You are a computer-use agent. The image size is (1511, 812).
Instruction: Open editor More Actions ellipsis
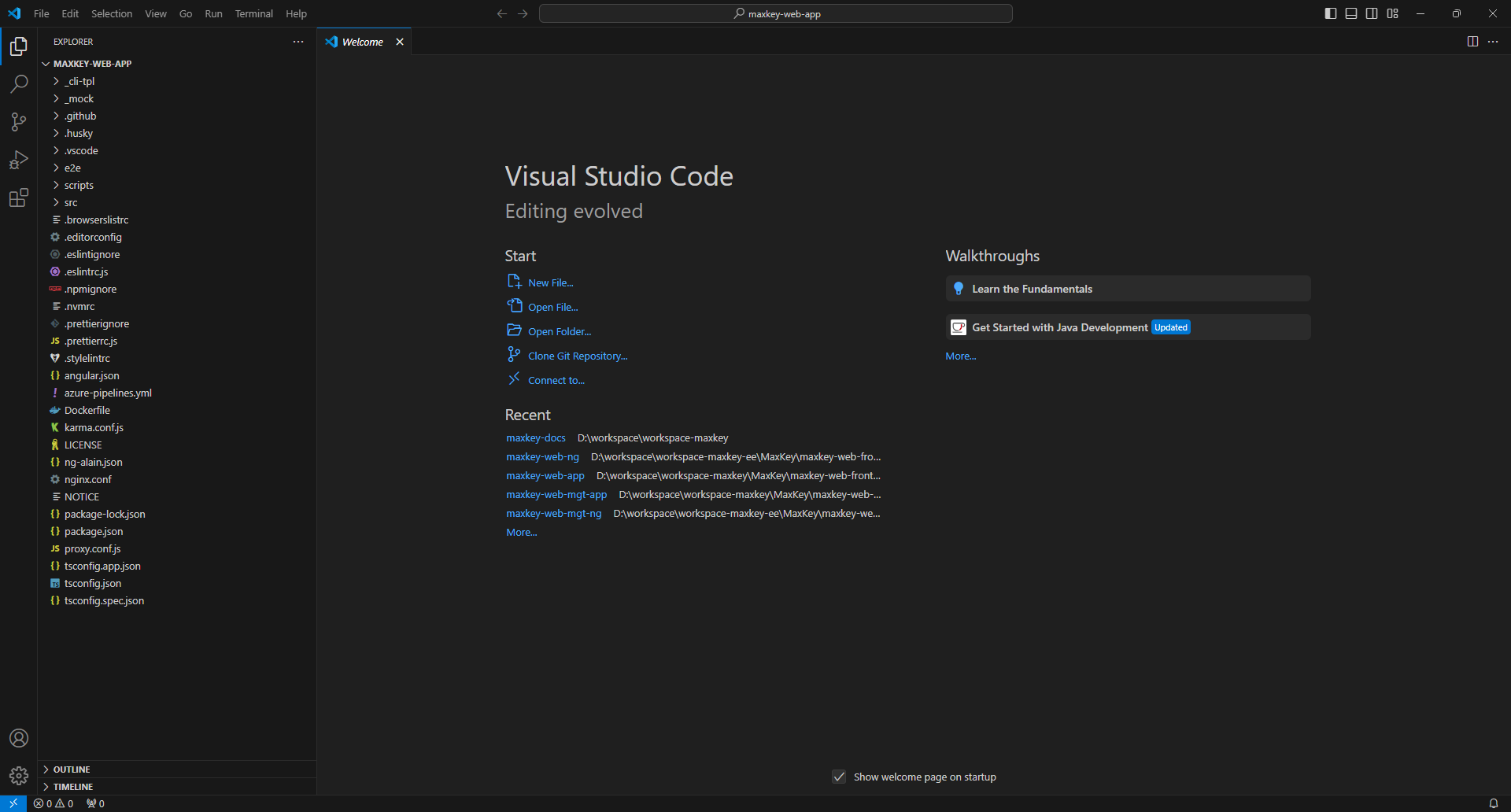point(1493,42)
